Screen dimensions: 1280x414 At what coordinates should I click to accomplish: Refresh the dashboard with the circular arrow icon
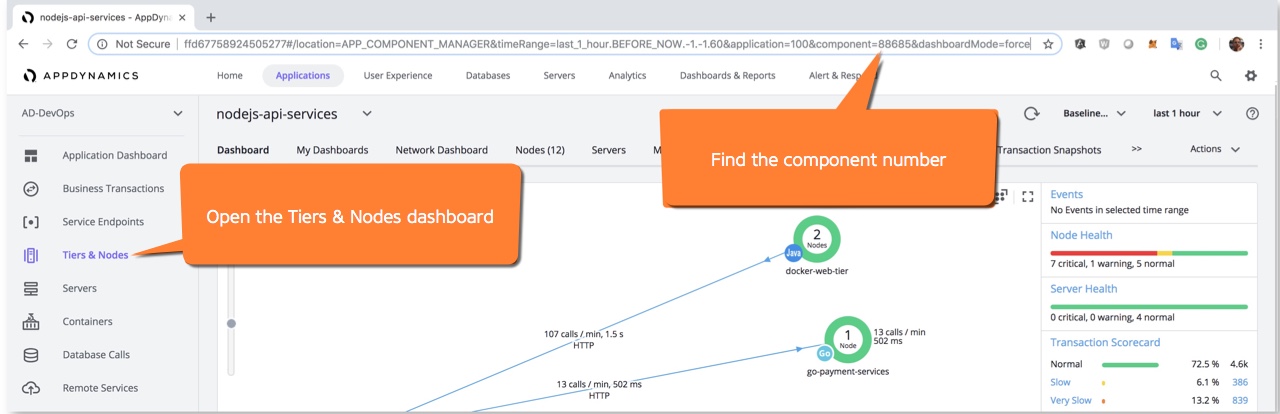[1033, 114]
